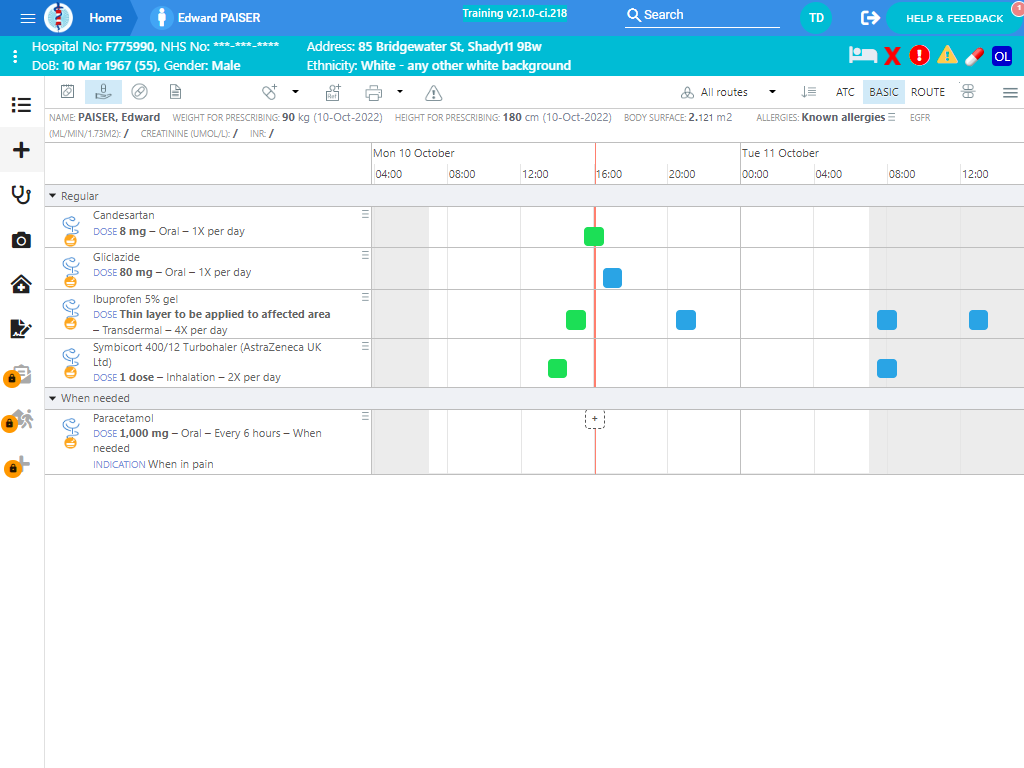Click the application logo in header
This screenshot has height=768, width=1024.
pos(58,18)
